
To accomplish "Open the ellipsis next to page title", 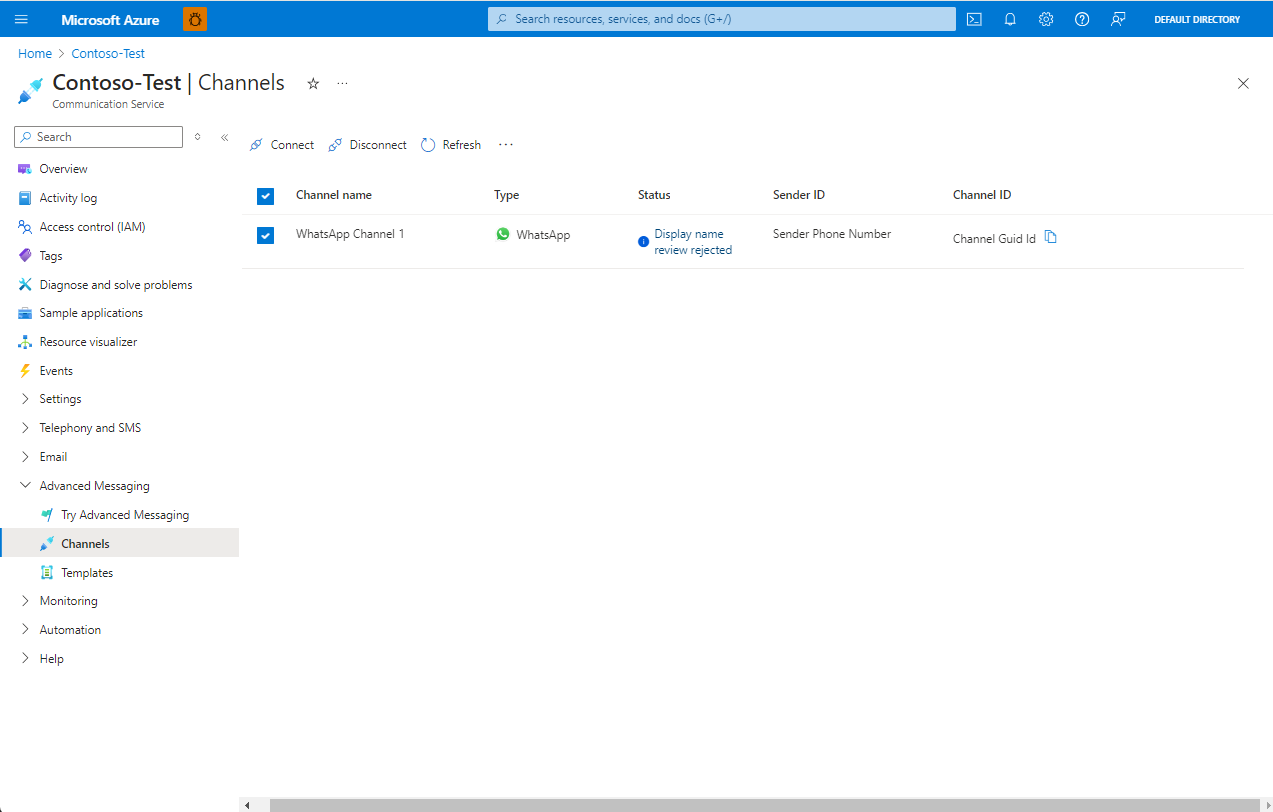I will (342, 84).
